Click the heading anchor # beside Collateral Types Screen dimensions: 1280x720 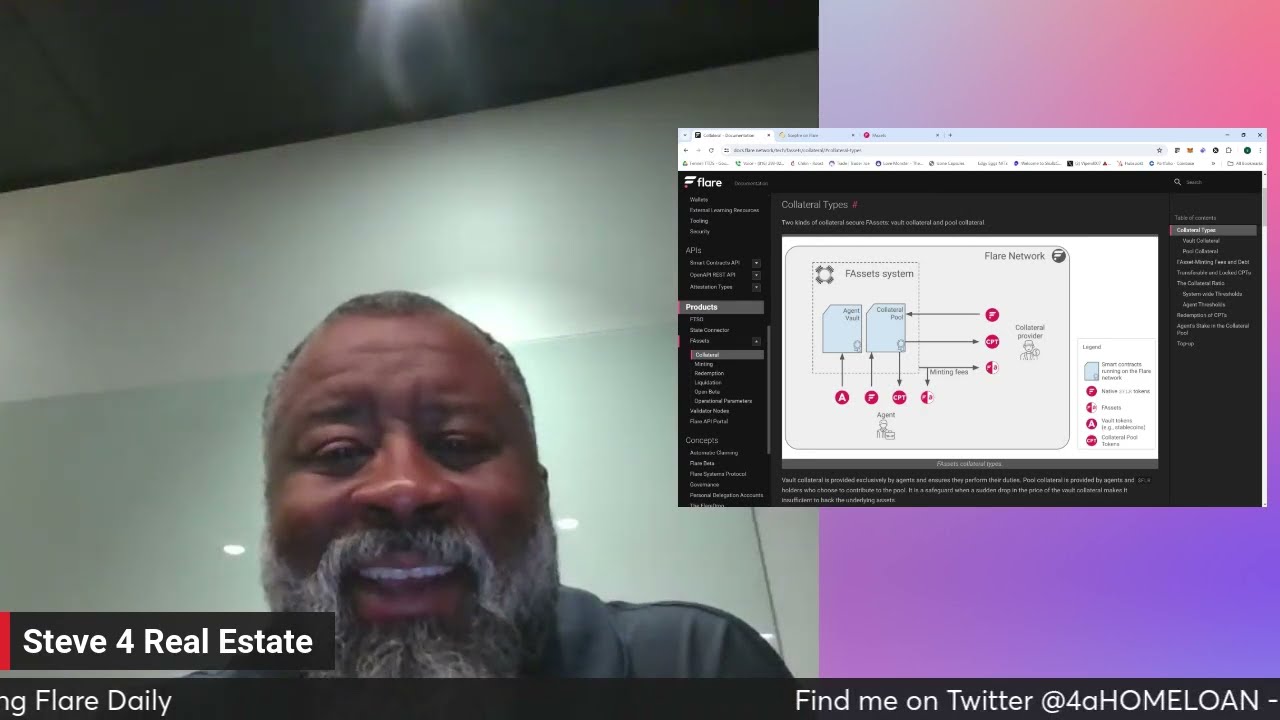(855, 205)
